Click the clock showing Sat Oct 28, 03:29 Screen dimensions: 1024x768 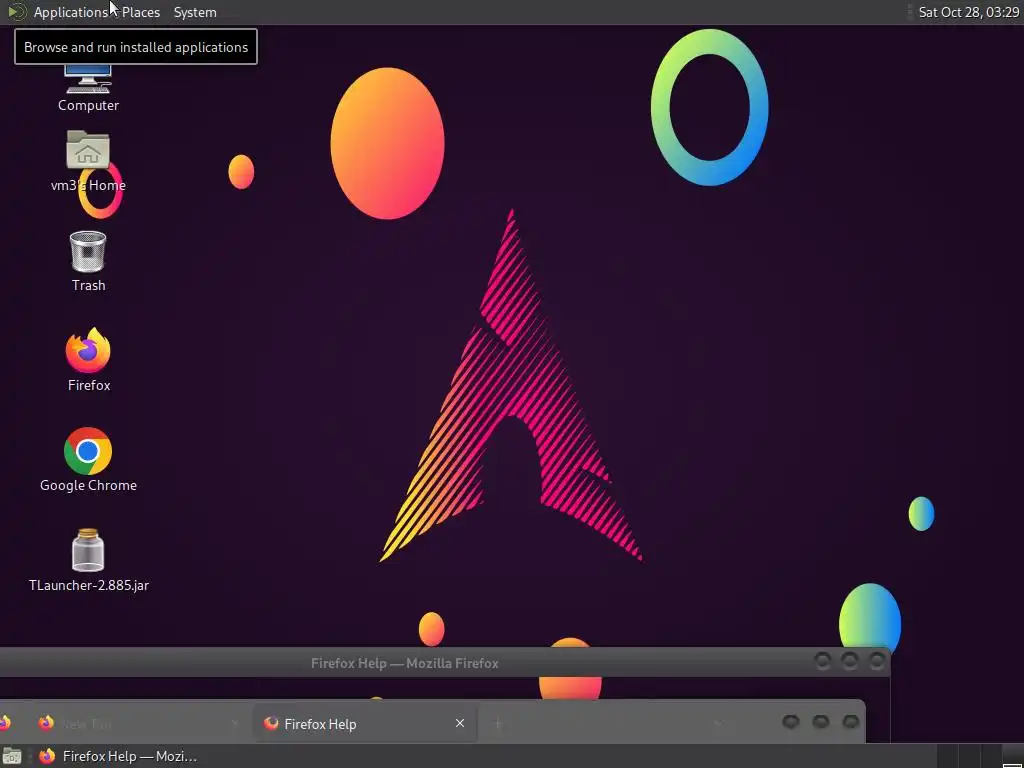(968, 12)
